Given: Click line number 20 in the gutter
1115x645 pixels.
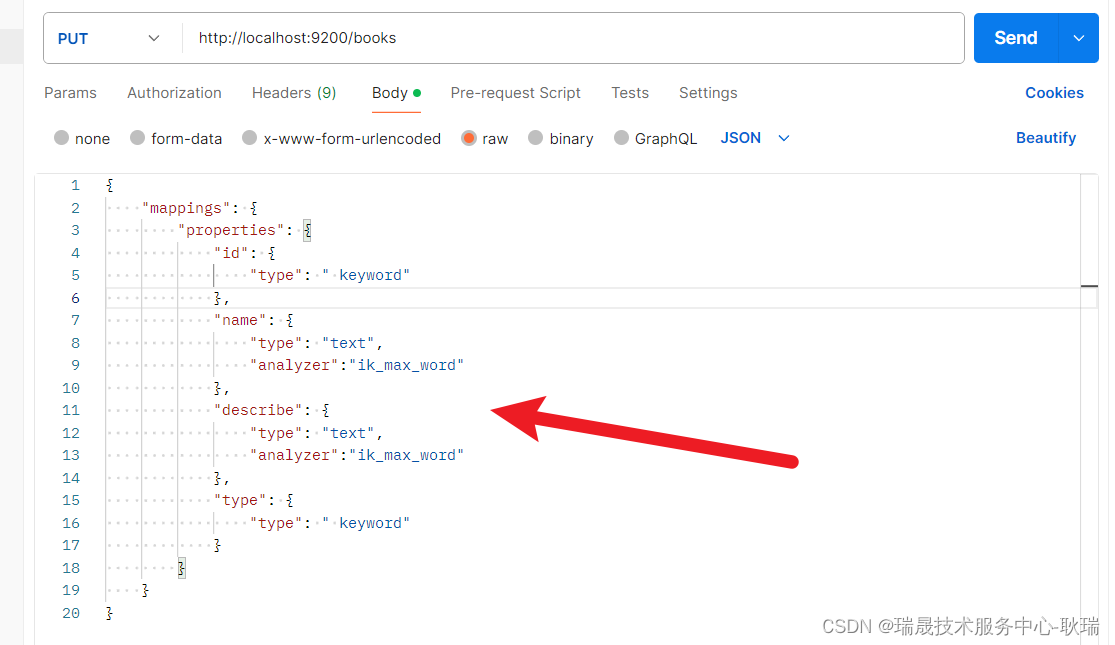Looking at the screenshot, I should (71, 613).
